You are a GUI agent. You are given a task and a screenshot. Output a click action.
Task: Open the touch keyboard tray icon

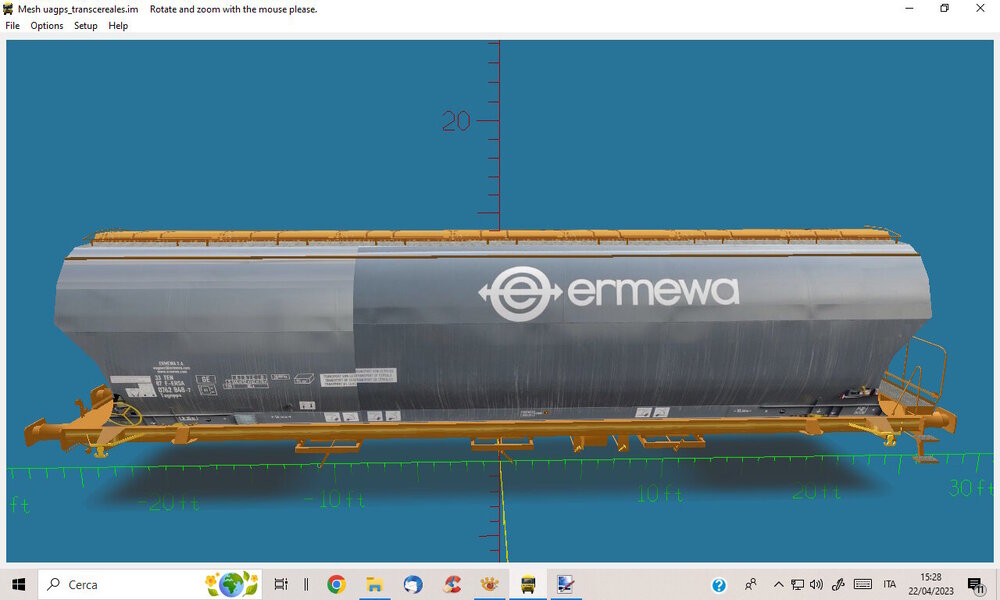[863, 584]
